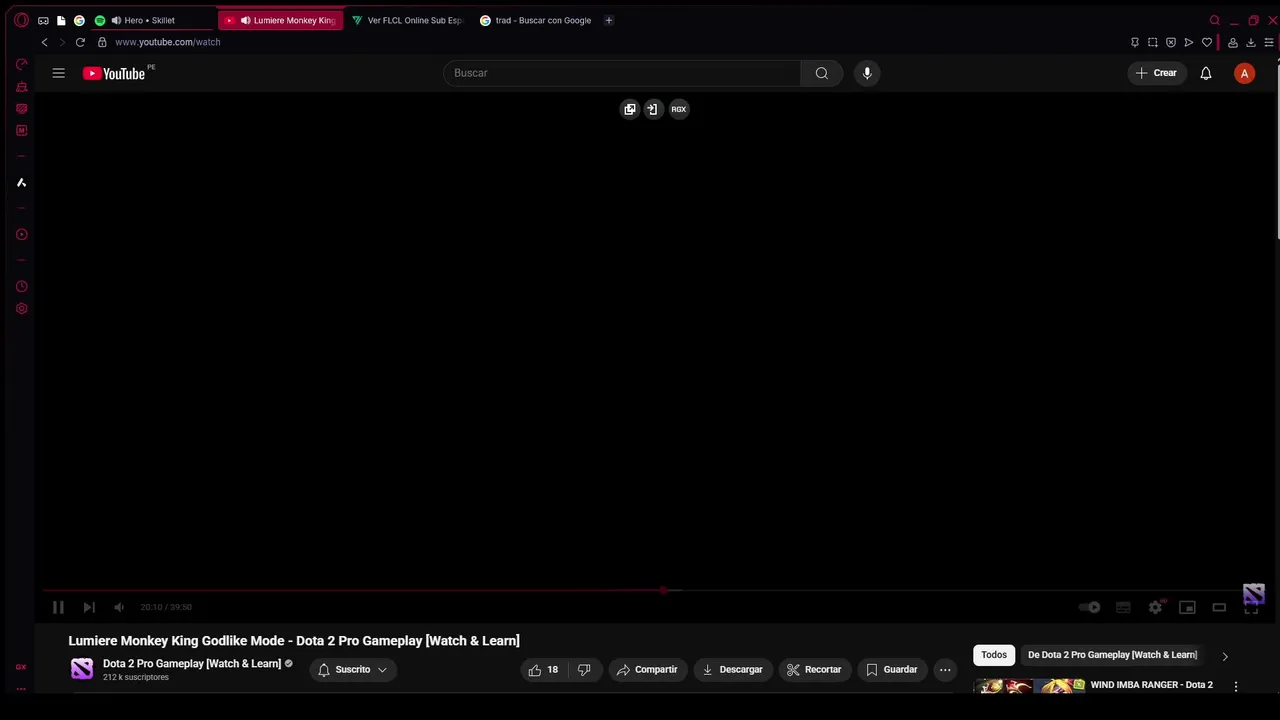Viewport: 1280px width, 720px height.
Task: Open the pinned Google tab
Action: coord(79,20)
